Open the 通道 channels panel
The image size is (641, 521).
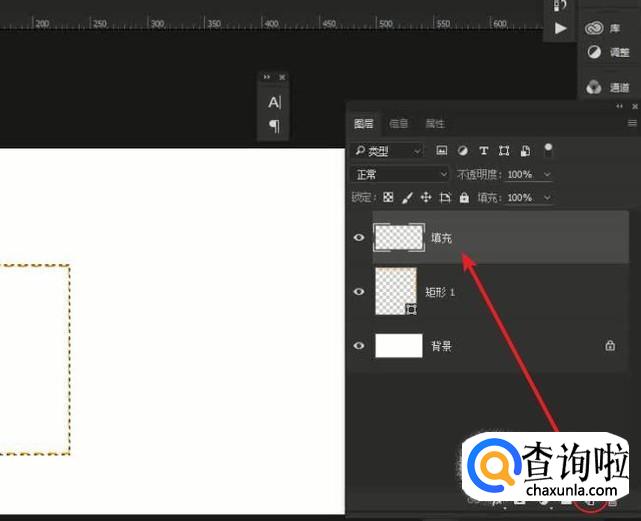tap(608, 87)
